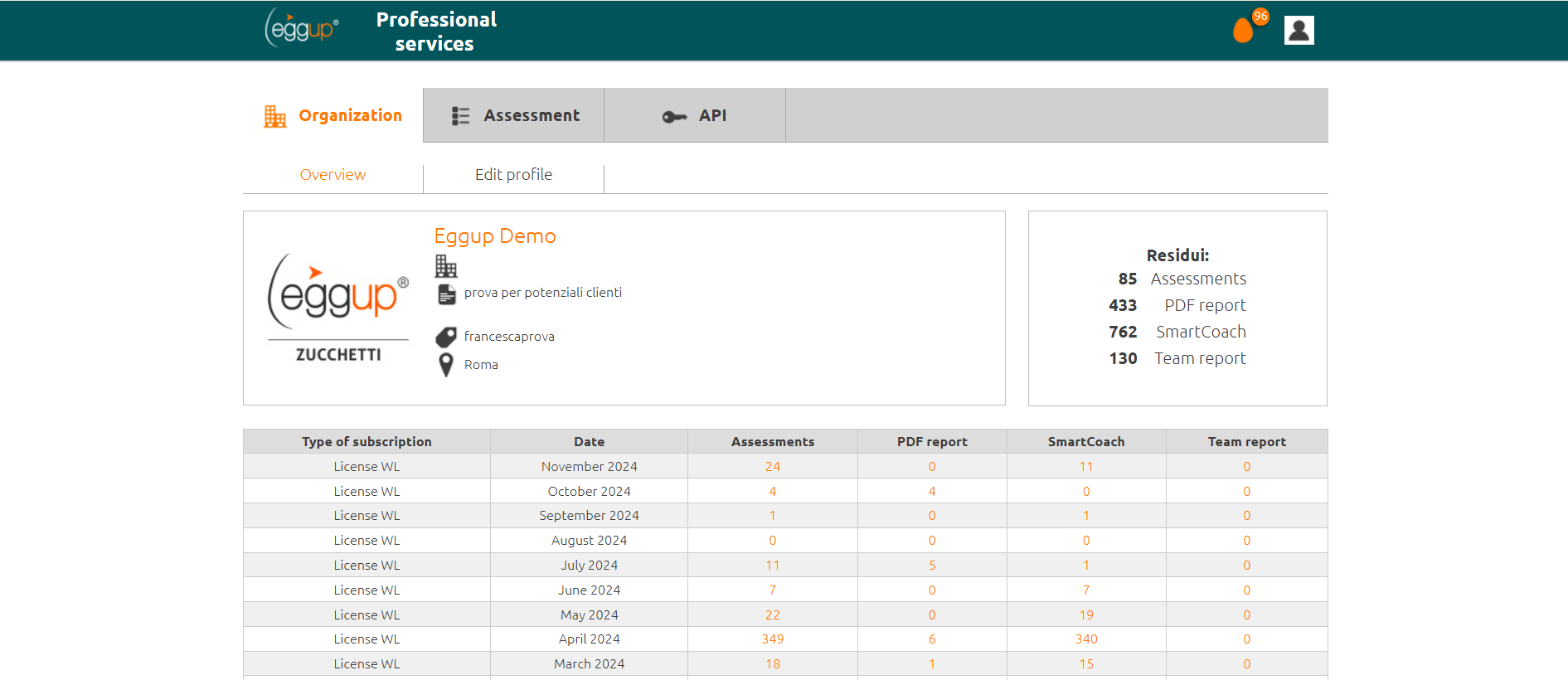The width and height of the screenshot is (1568, 680).
Task: Click the Assessments column header
Action: [773, 442]
